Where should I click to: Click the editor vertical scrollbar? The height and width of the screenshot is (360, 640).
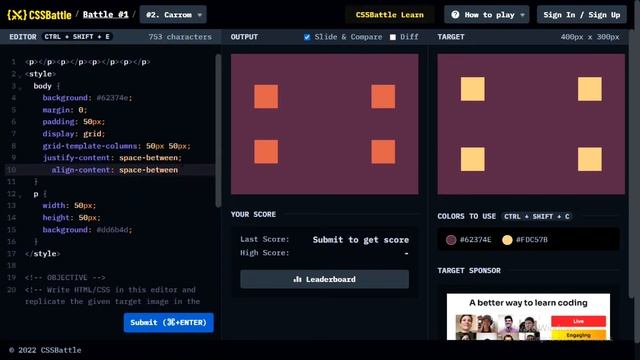click(218, 131)
